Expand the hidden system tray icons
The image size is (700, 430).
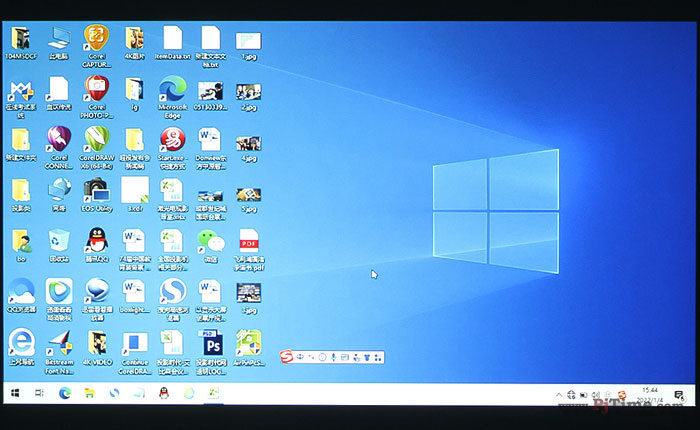coord(559,395)
